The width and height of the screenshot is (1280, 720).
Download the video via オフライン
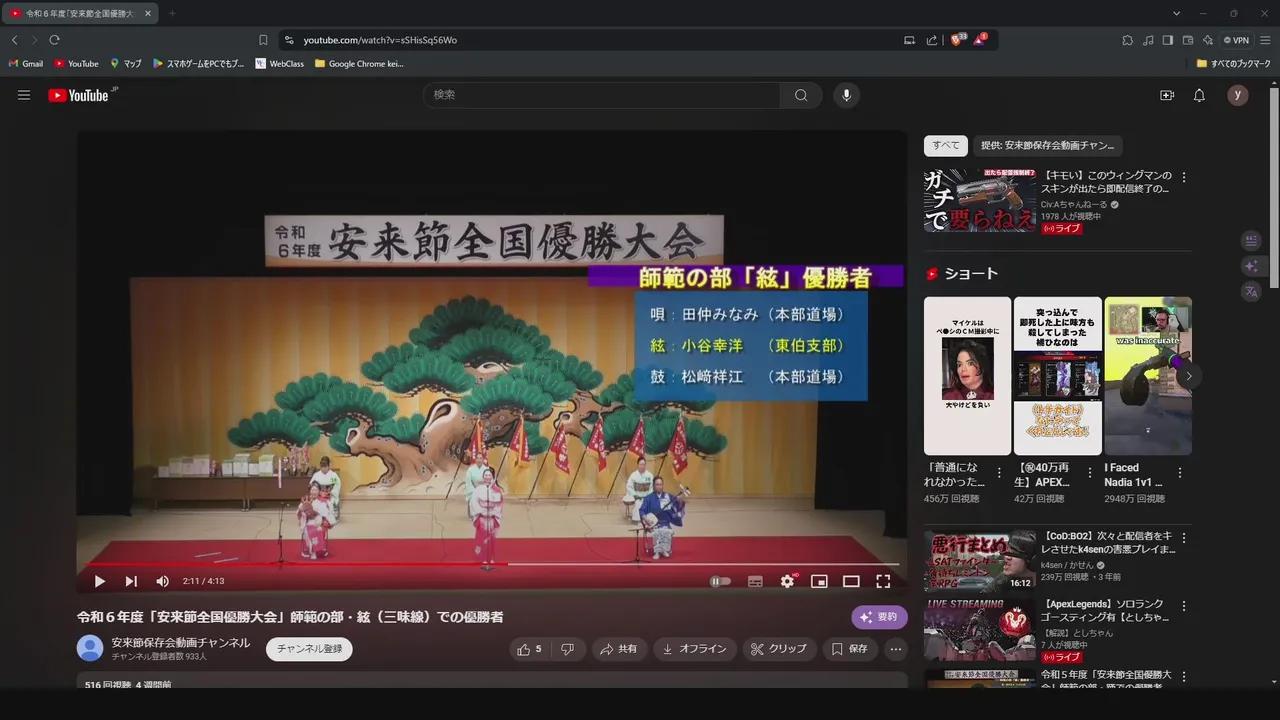695,649
